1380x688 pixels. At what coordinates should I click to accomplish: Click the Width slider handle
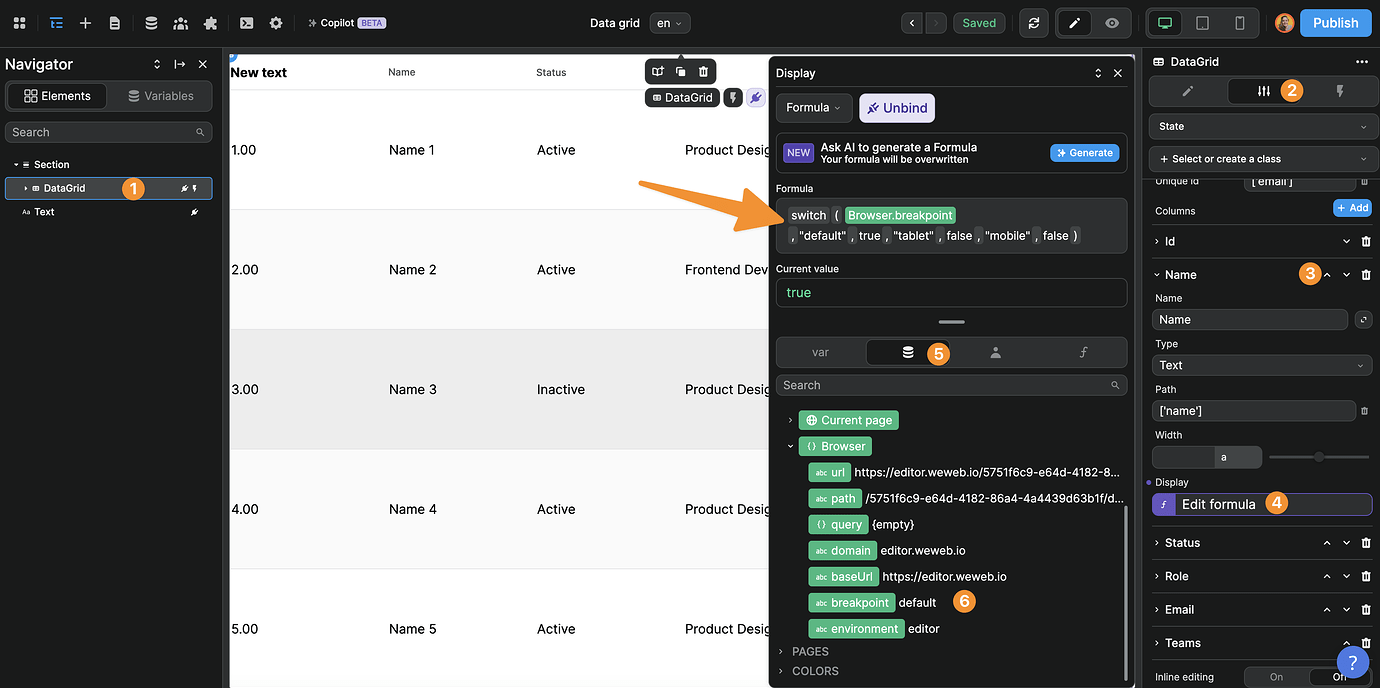click(x=1319, y=457)
